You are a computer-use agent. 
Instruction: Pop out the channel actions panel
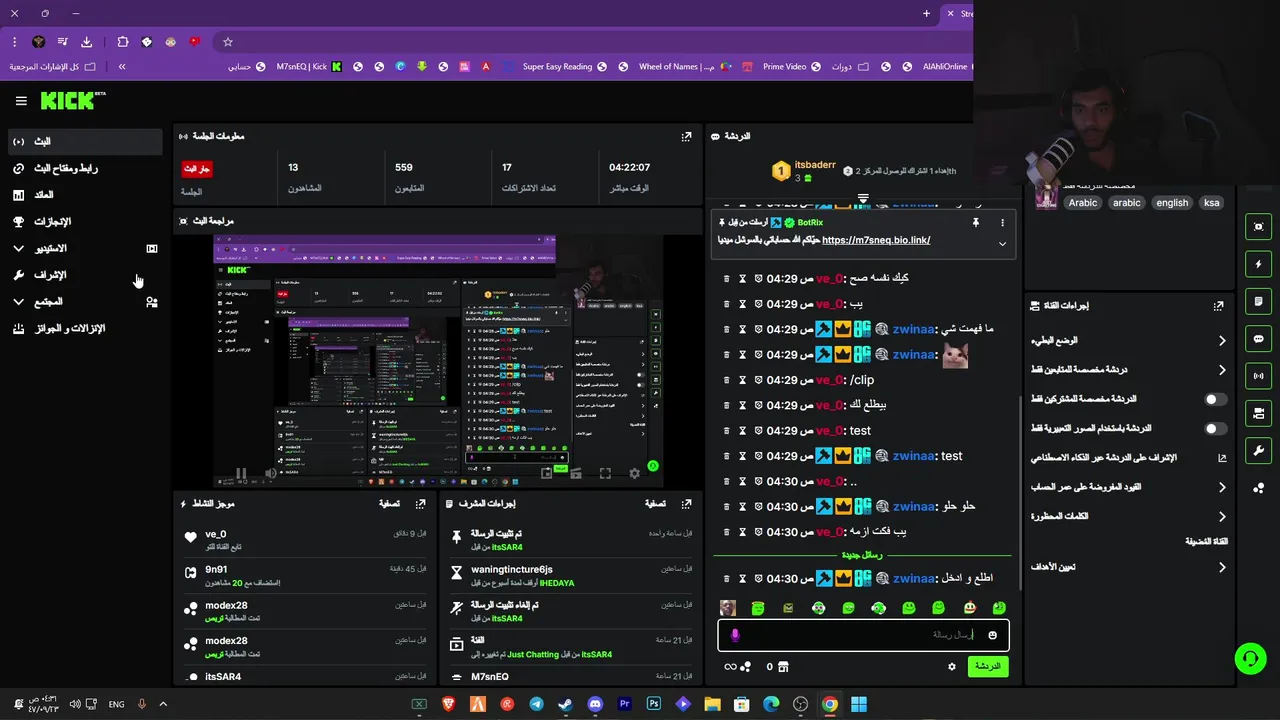pos(1218,306)
